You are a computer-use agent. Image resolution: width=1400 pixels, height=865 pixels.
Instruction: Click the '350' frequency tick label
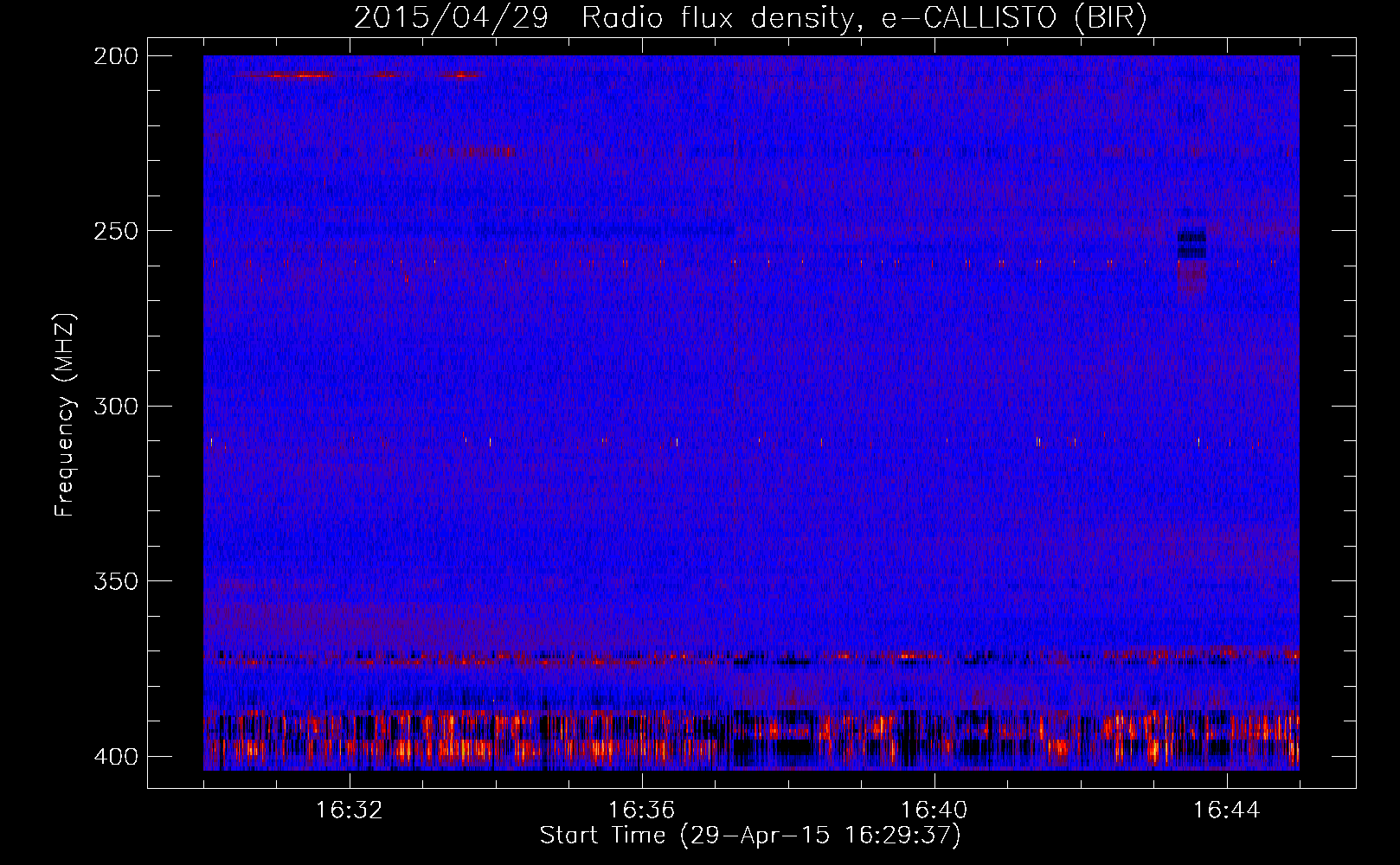coord(115,581)
